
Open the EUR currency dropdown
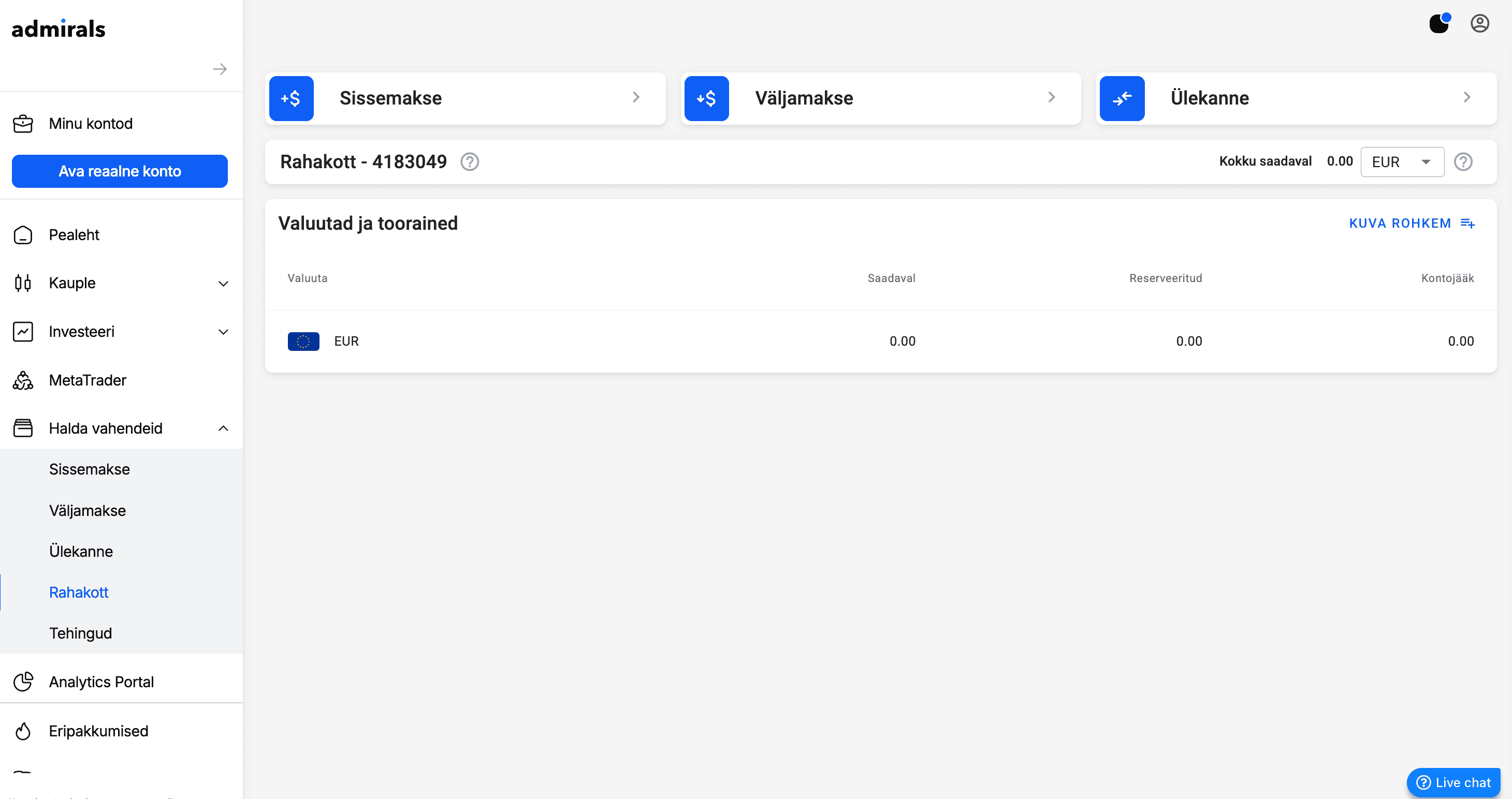[x=1402, y=162]
